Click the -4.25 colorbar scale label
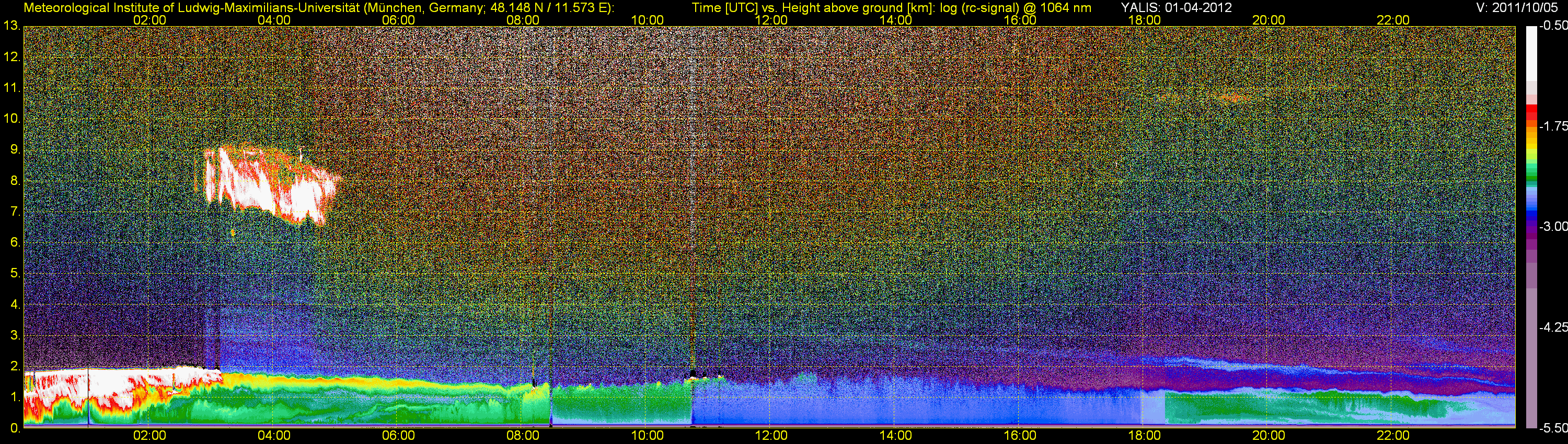 1553,327
